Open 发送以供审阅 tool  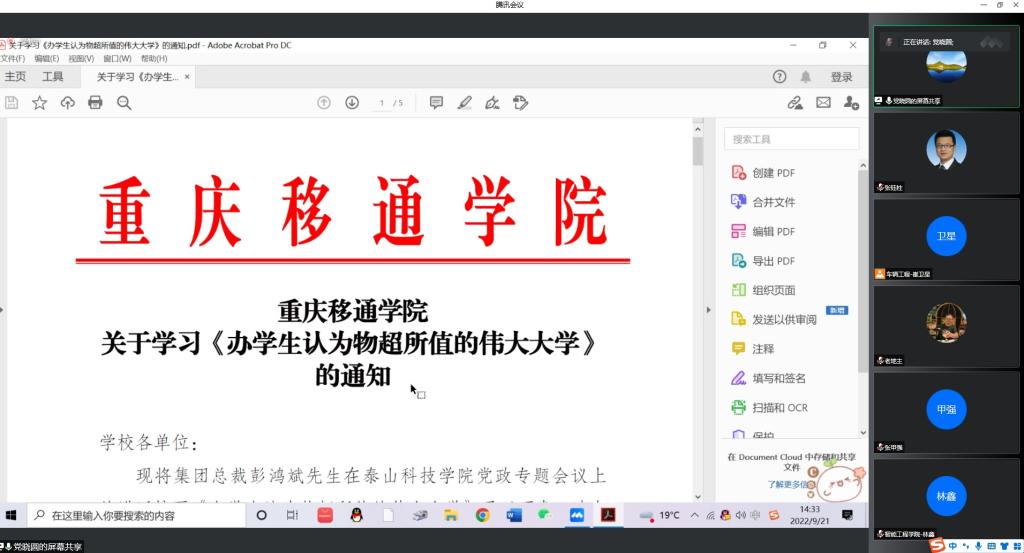[x=774, y=319]
